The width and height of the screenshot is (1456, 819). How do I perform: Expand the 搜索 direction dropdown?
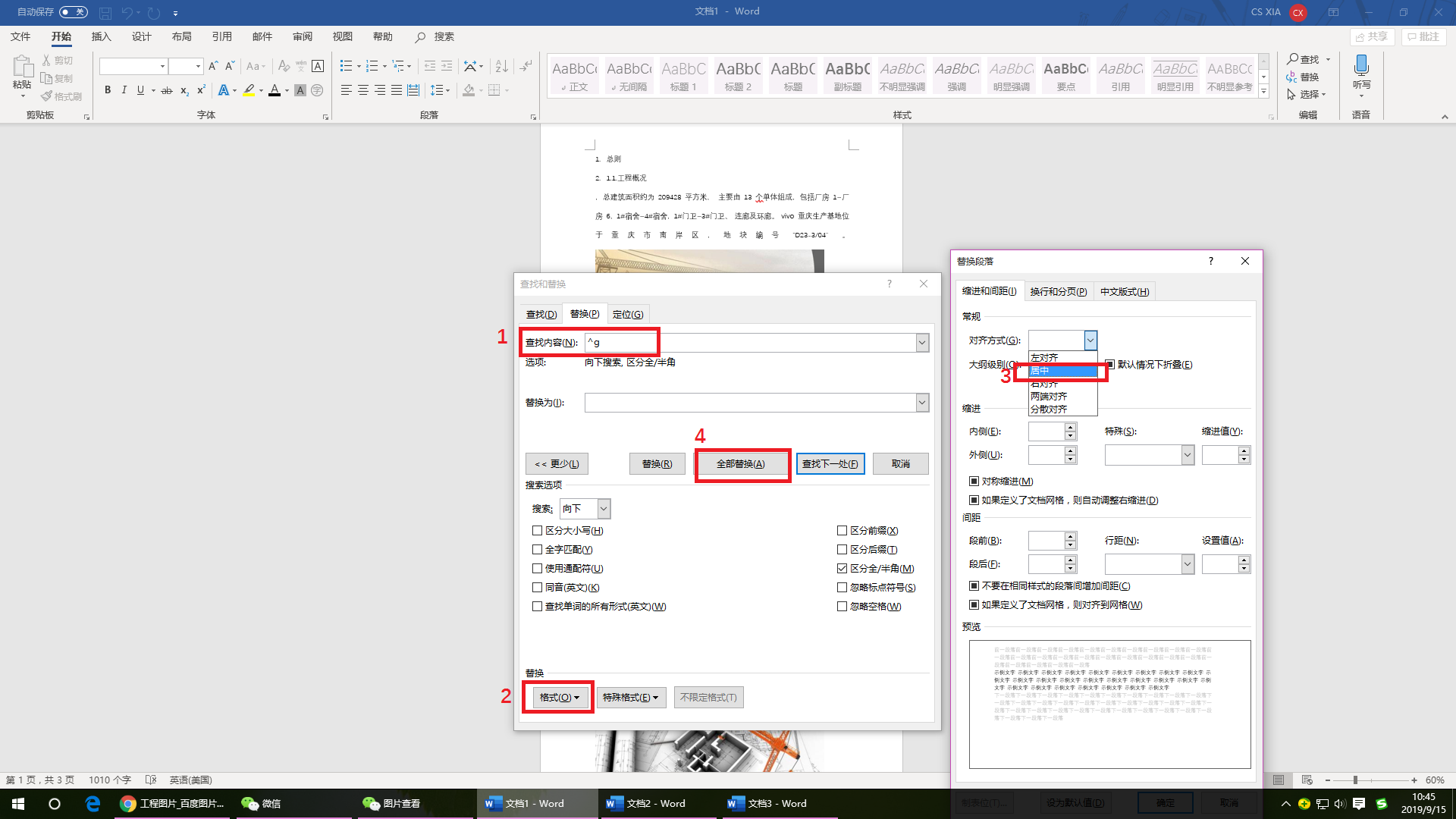604,509
